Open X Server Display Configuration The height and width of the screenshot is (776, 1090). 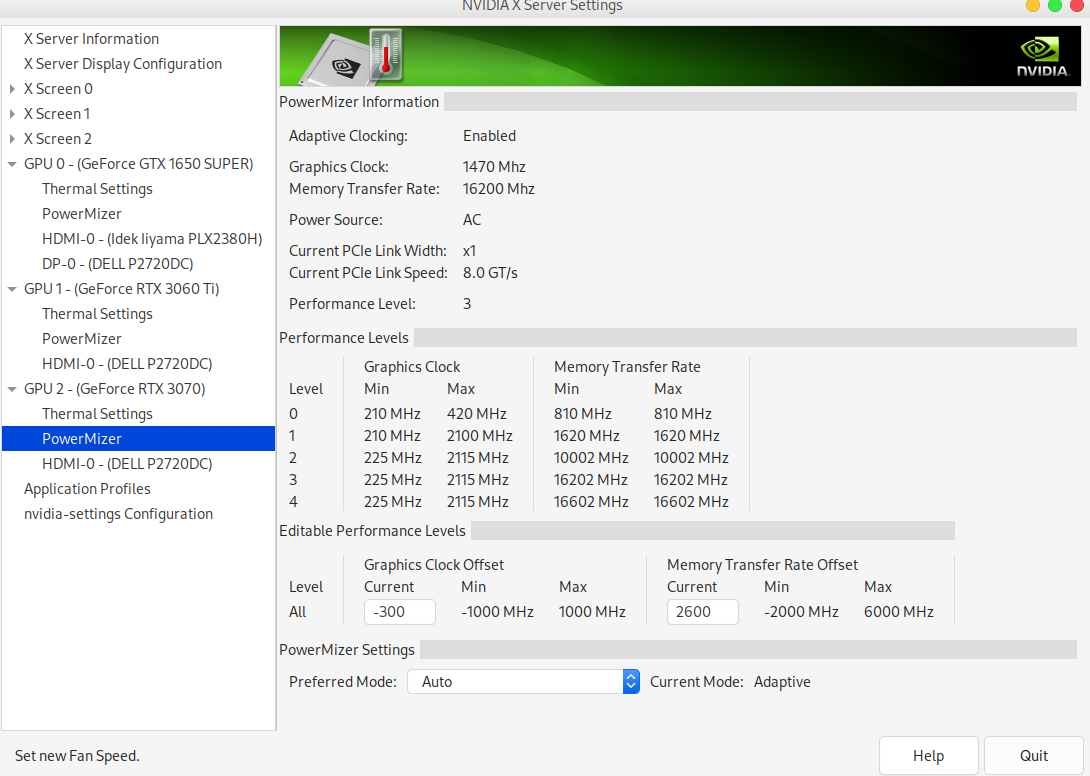[x=122, y=64]
